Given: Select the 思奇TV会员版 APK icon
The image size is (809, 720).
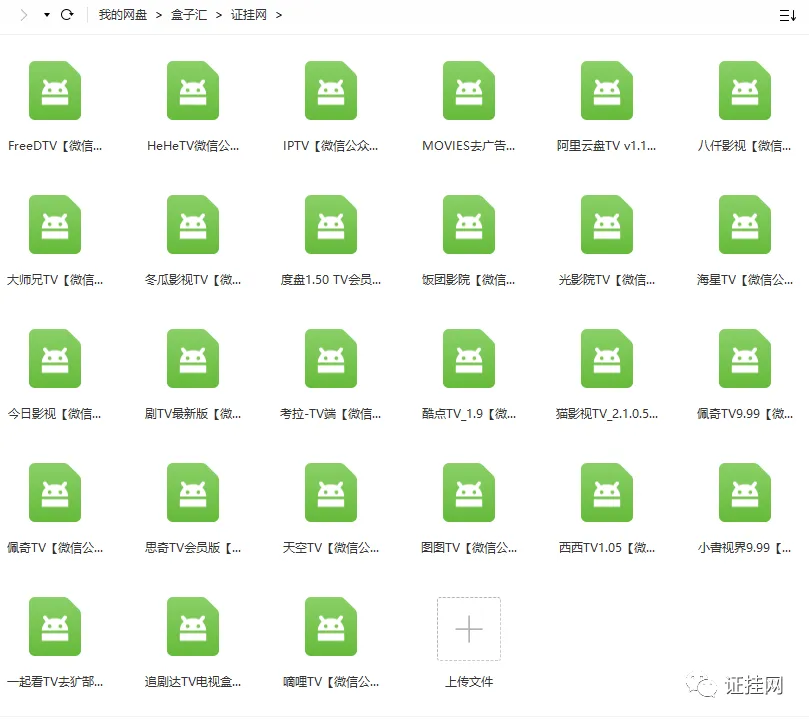Looking at the screenshot, I should (193, 493).
